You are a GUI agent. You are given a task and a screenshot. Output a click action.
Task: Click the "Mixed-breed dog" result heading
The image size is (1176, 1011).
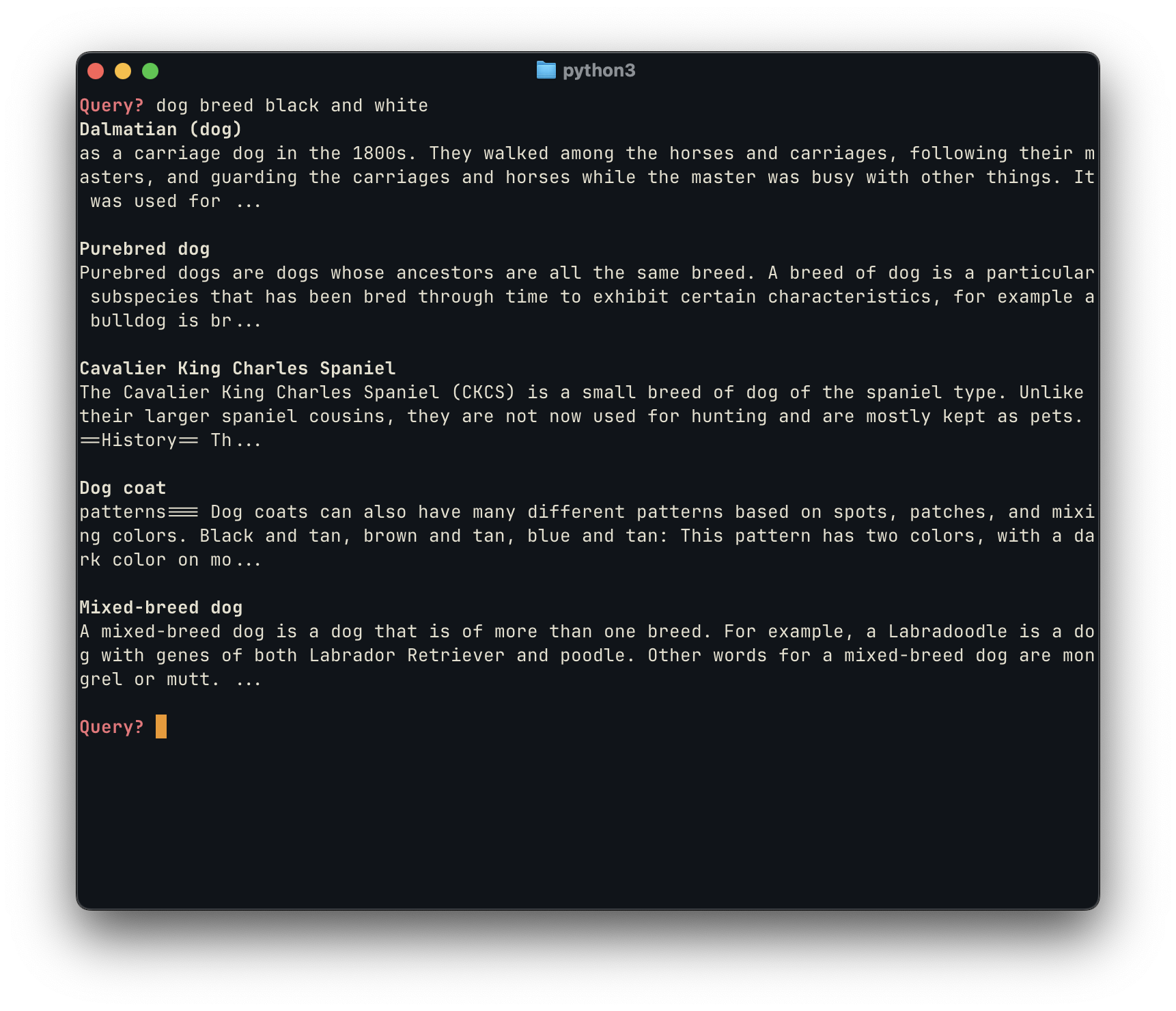click(160, 607)
